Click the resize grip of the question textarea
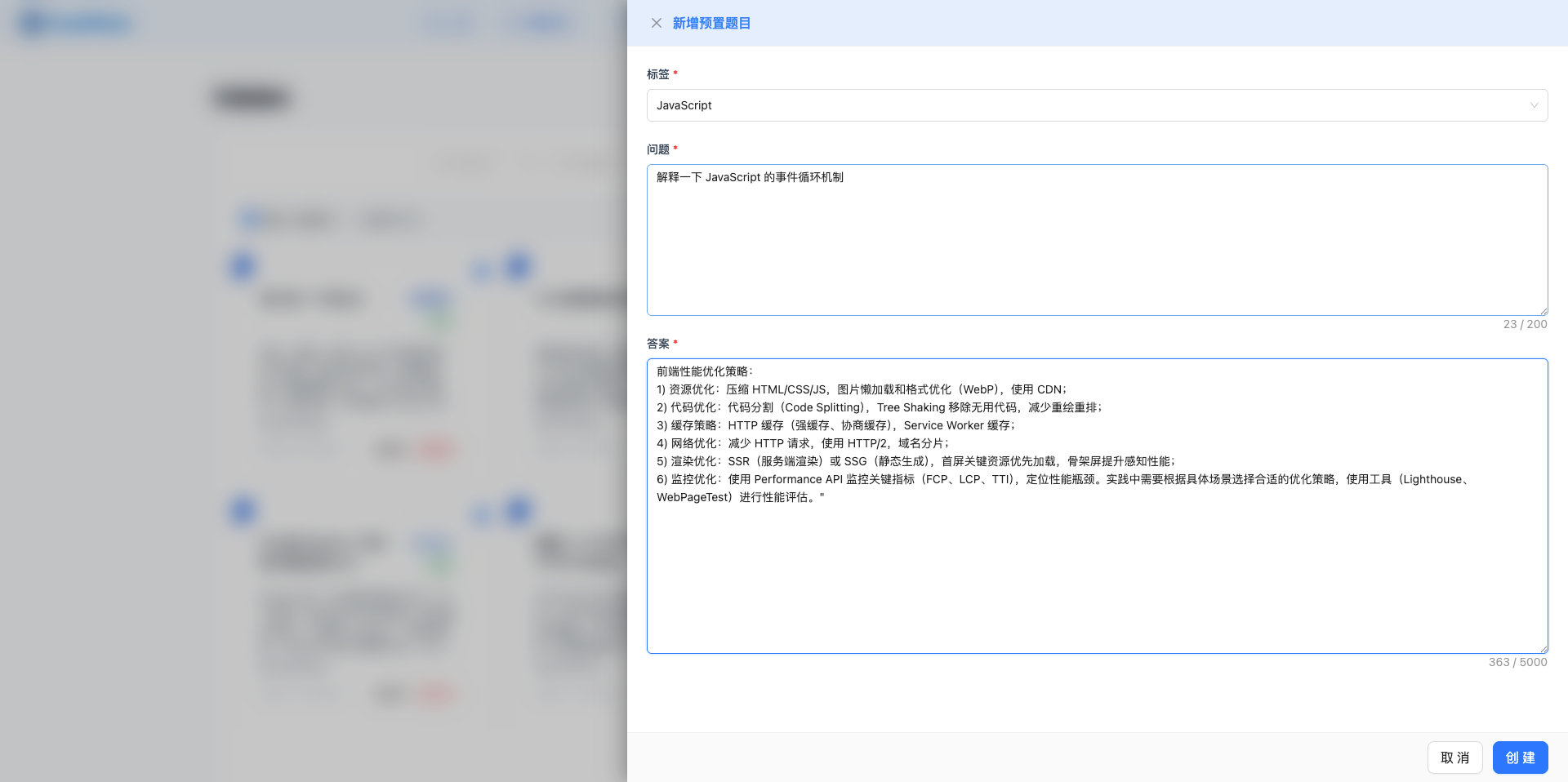This screenshot has width=1568, height=782. pyautogui.click(x=1543, y=310)
